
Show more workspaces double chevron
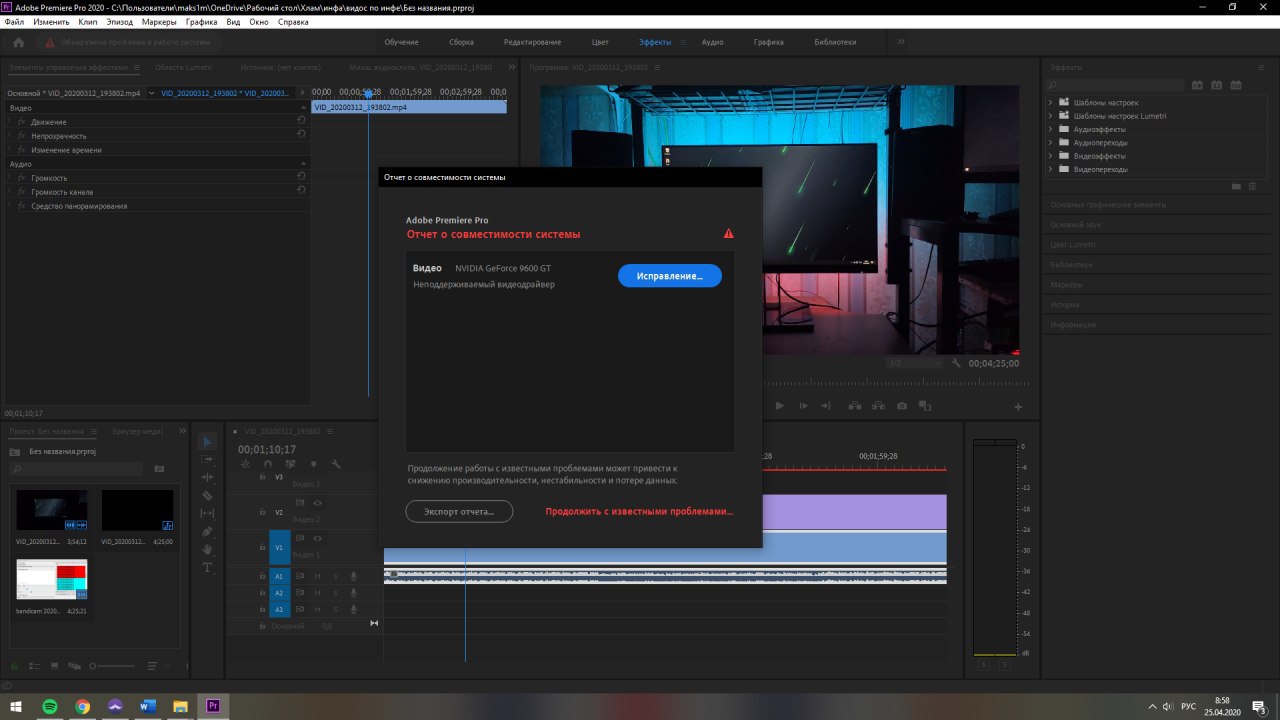point(901,42)
